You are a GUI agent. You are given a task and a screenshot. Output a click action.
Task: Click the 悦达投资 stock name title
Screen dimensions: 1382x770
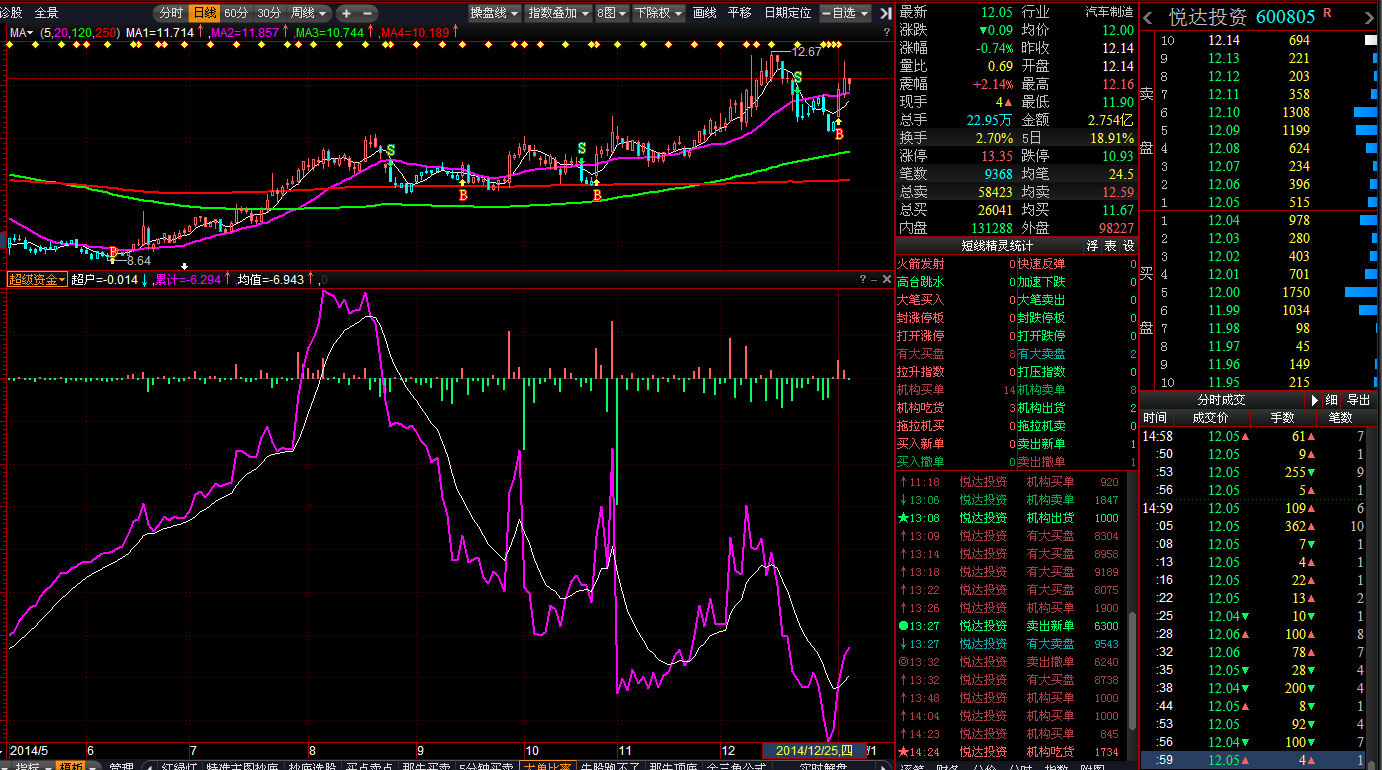click(x=1207, y=17)
